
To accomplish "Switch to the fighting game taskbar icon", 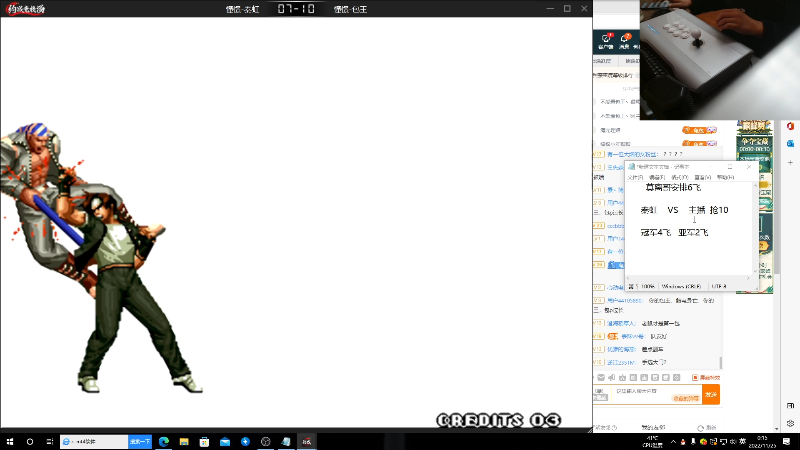I will (x=307, y=442).
